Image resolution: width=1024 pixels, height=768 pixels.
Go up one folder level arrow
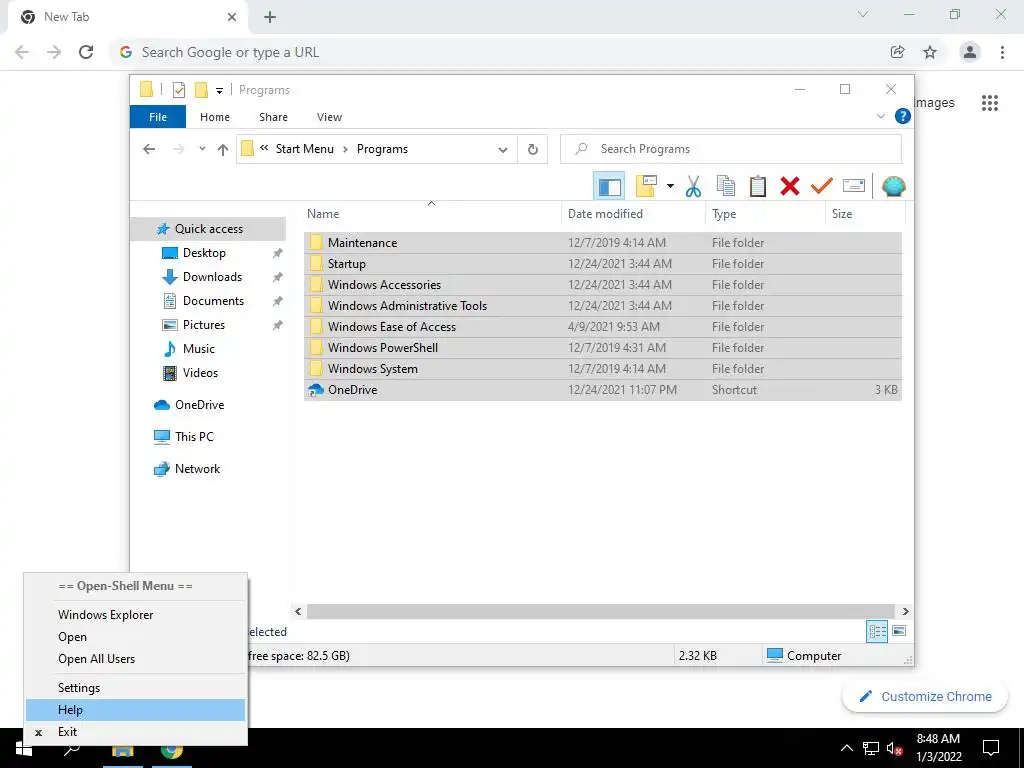click(x=223, y=150)
